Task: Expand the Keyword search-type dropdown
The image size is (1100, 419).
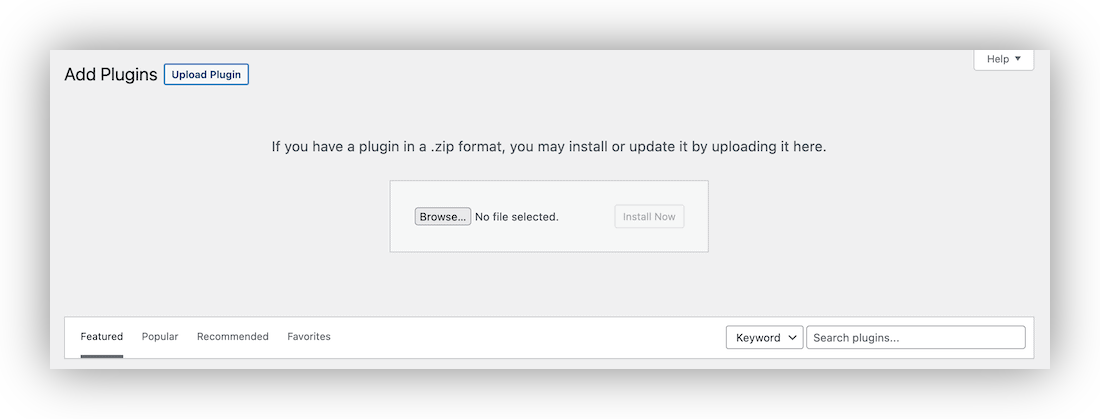Action: pos(763,338)
